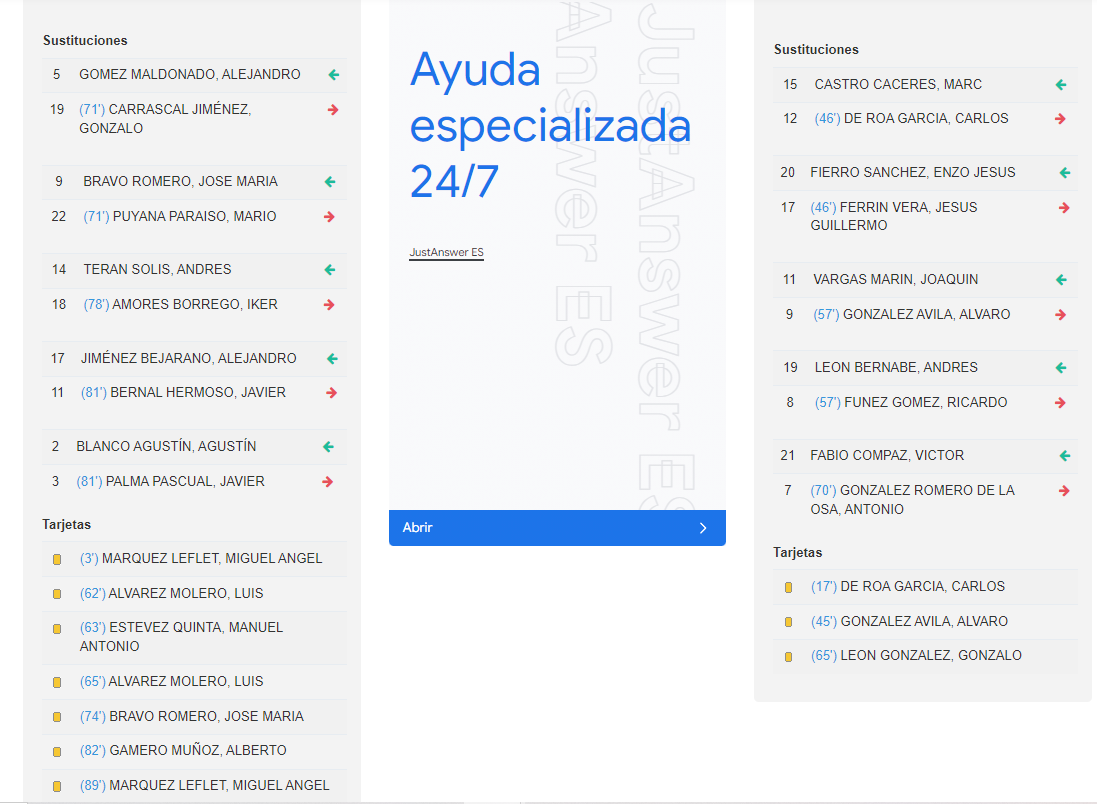Click red arrow beside (46') DE ROA GARCIA, CARLOS
Viewport: 1097px width, 804px height.
1061,119
